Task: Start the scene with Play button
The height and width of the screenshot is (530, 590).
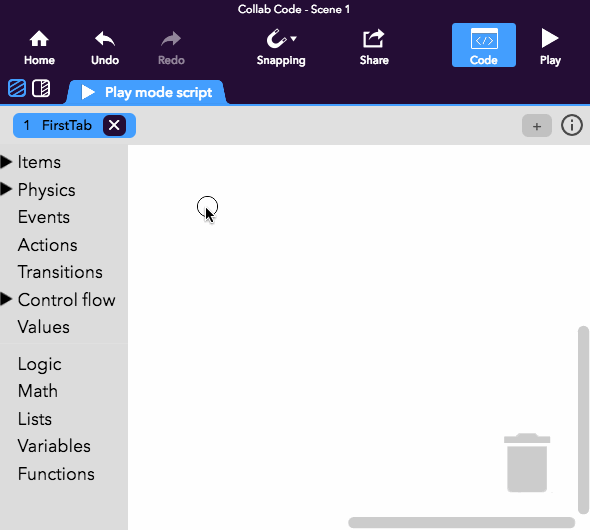Action: point(550,48)
